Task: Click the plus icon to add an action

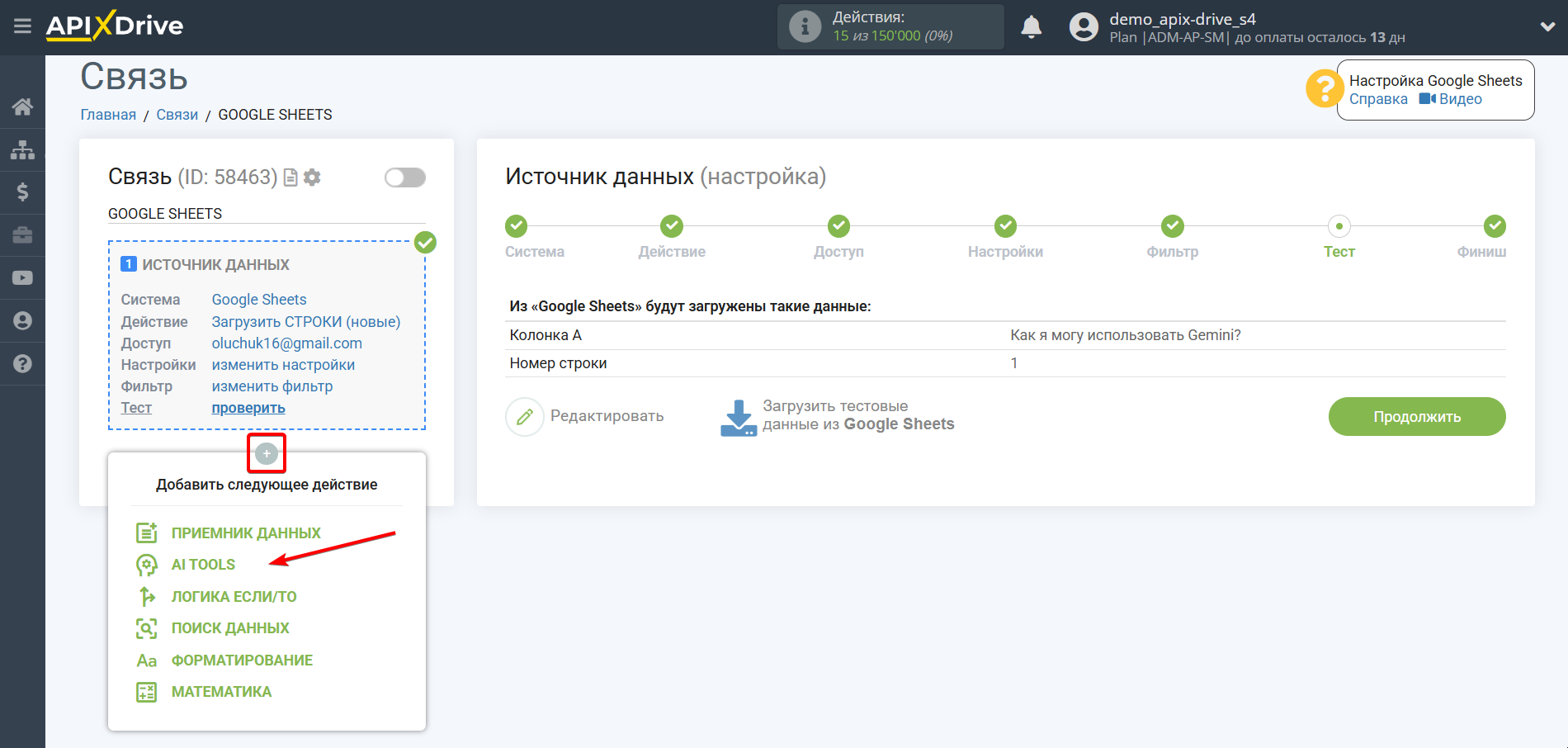Action: pos(267,453)
